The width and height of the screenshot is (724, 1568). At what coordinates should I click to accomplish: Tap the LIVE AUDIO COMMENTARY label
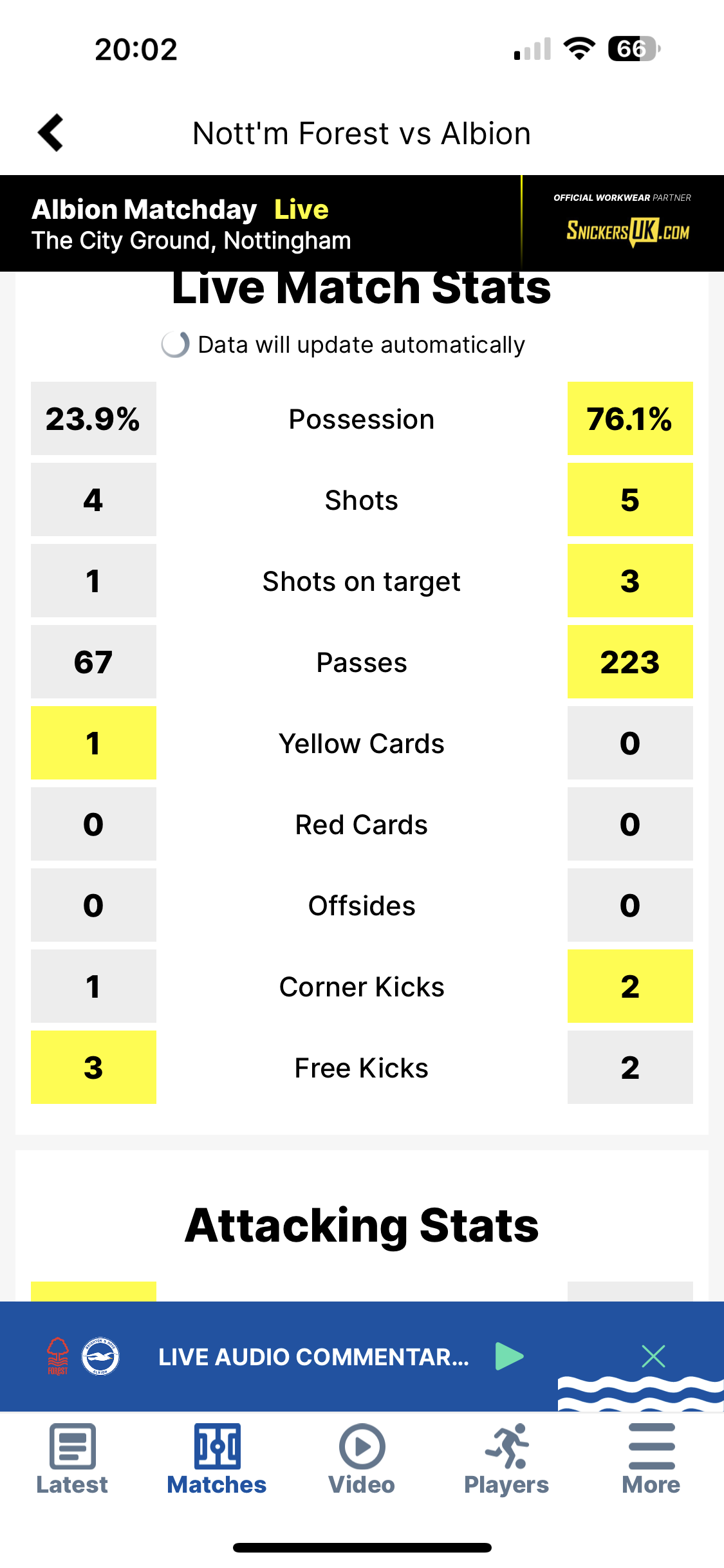(x=313, y=1357)
